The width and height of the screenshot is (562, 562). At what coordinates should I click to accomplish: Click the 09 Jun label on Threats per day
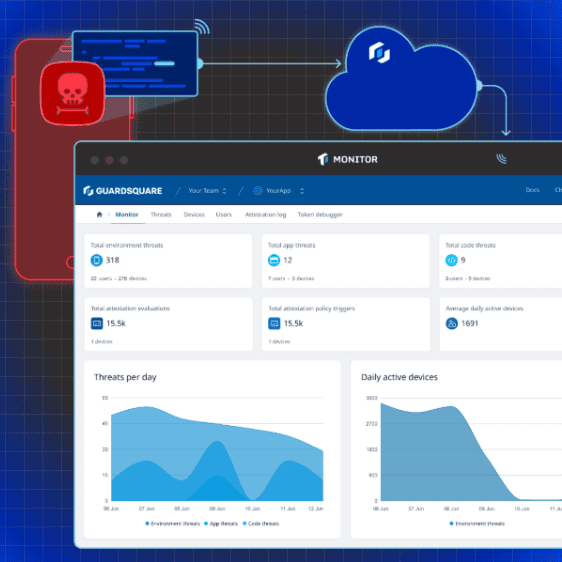pos(217,509)
